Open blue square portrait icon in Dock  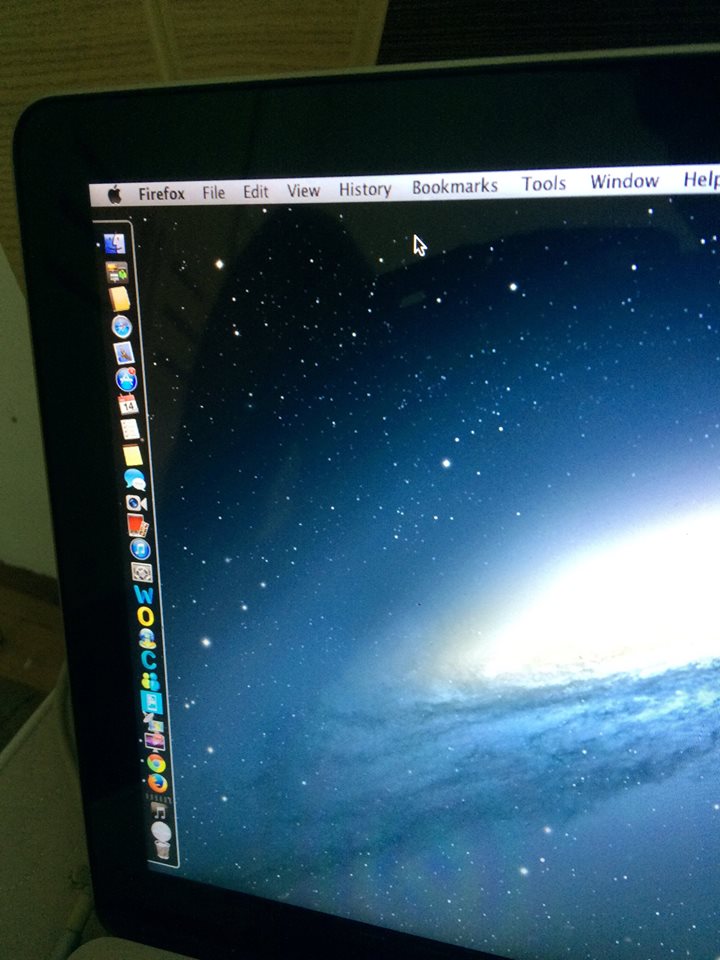click(x=152, y=703)
